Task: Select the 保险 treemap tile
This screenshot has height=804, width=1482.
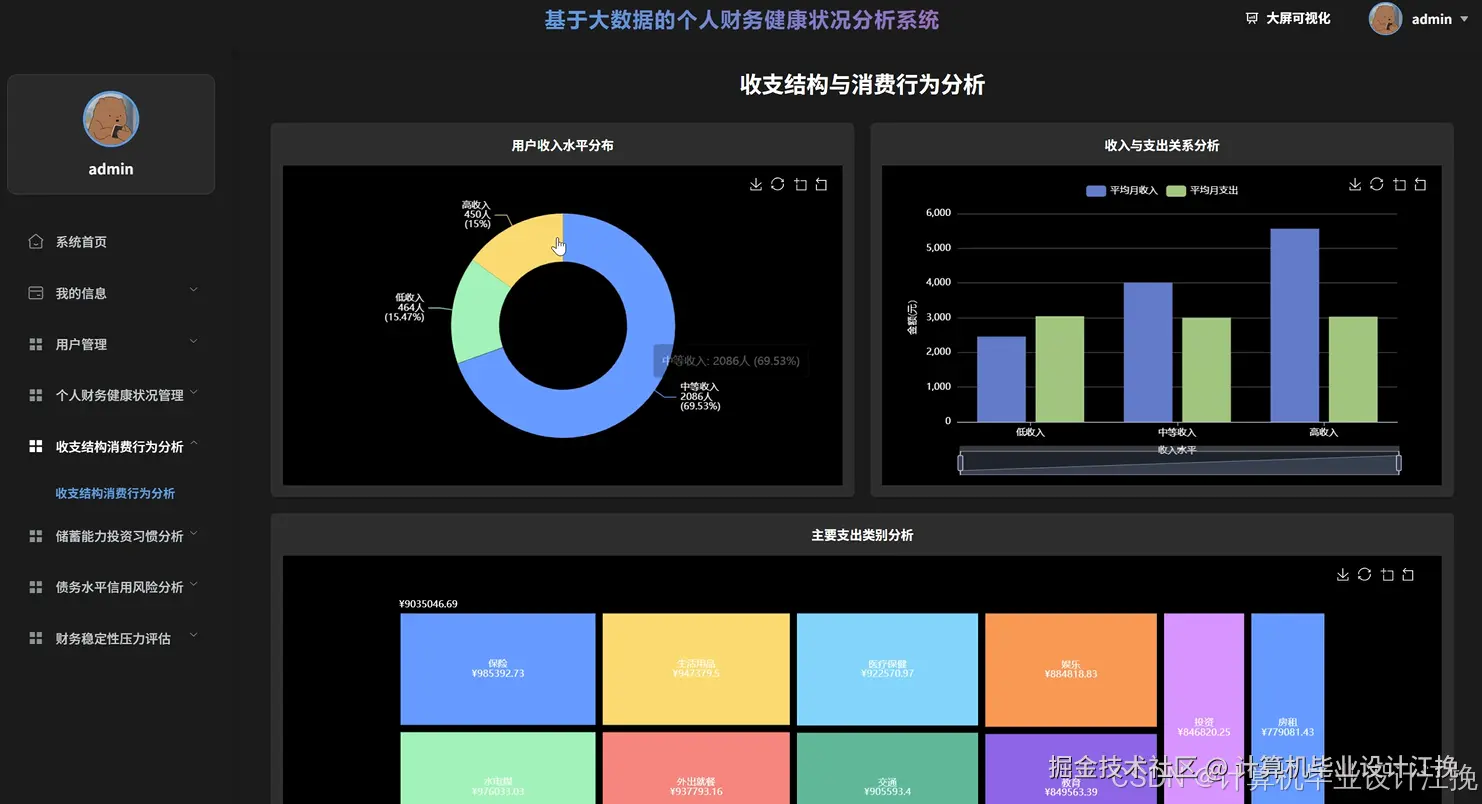Action: (x=498, y=669)
